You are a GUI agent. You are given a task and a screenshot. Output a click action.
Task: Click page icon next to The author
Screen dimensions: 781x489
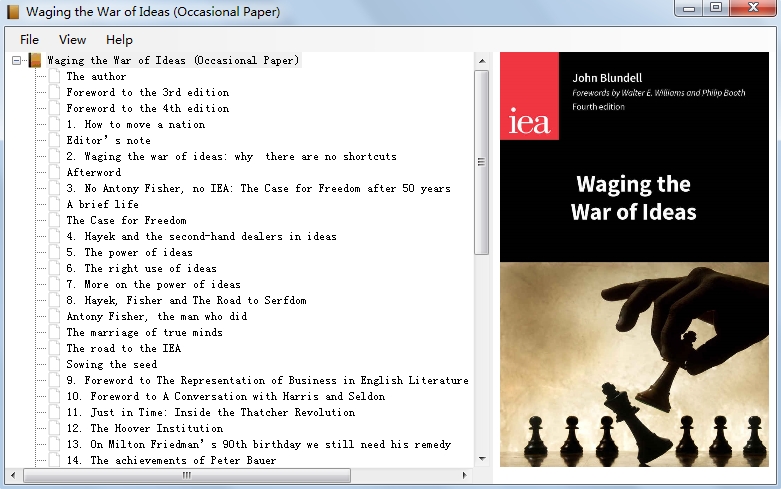point(55,76)
